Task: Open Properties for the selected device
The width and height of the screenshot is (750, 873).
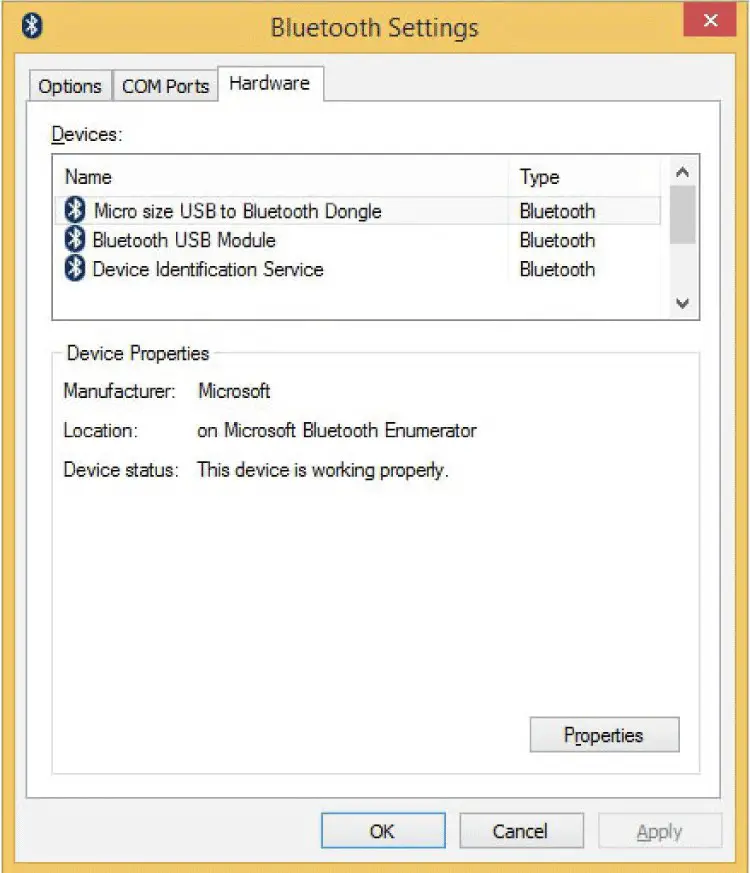Action: pos(604,735)
